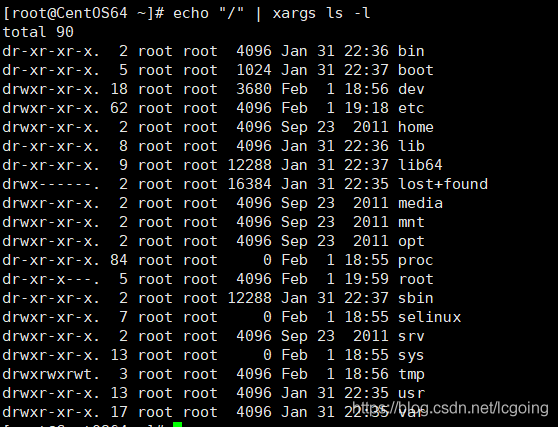Image resolution: width=558 pixels, height=427 pixels.
Task: Select the usr directory name
Action: point(411,394)
